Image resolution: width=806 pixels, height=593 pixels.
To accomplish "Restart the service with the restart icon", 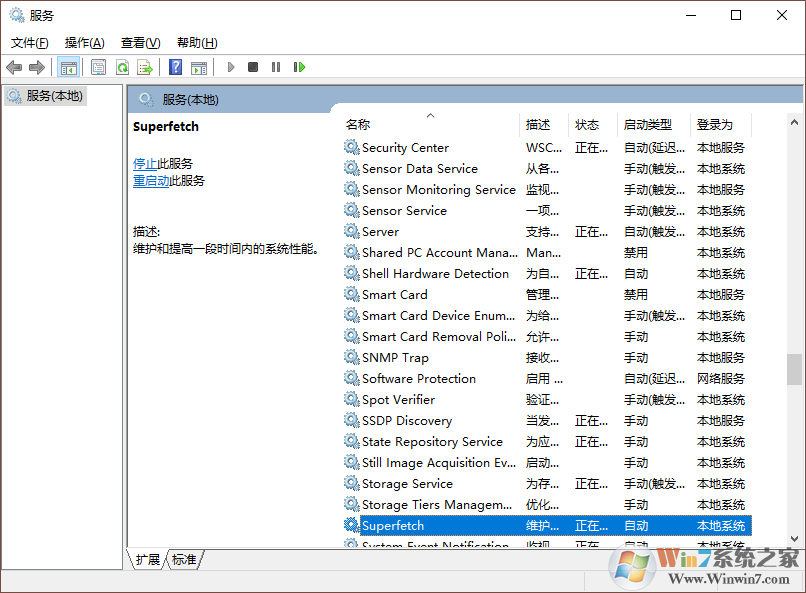I will click(300, 67).
